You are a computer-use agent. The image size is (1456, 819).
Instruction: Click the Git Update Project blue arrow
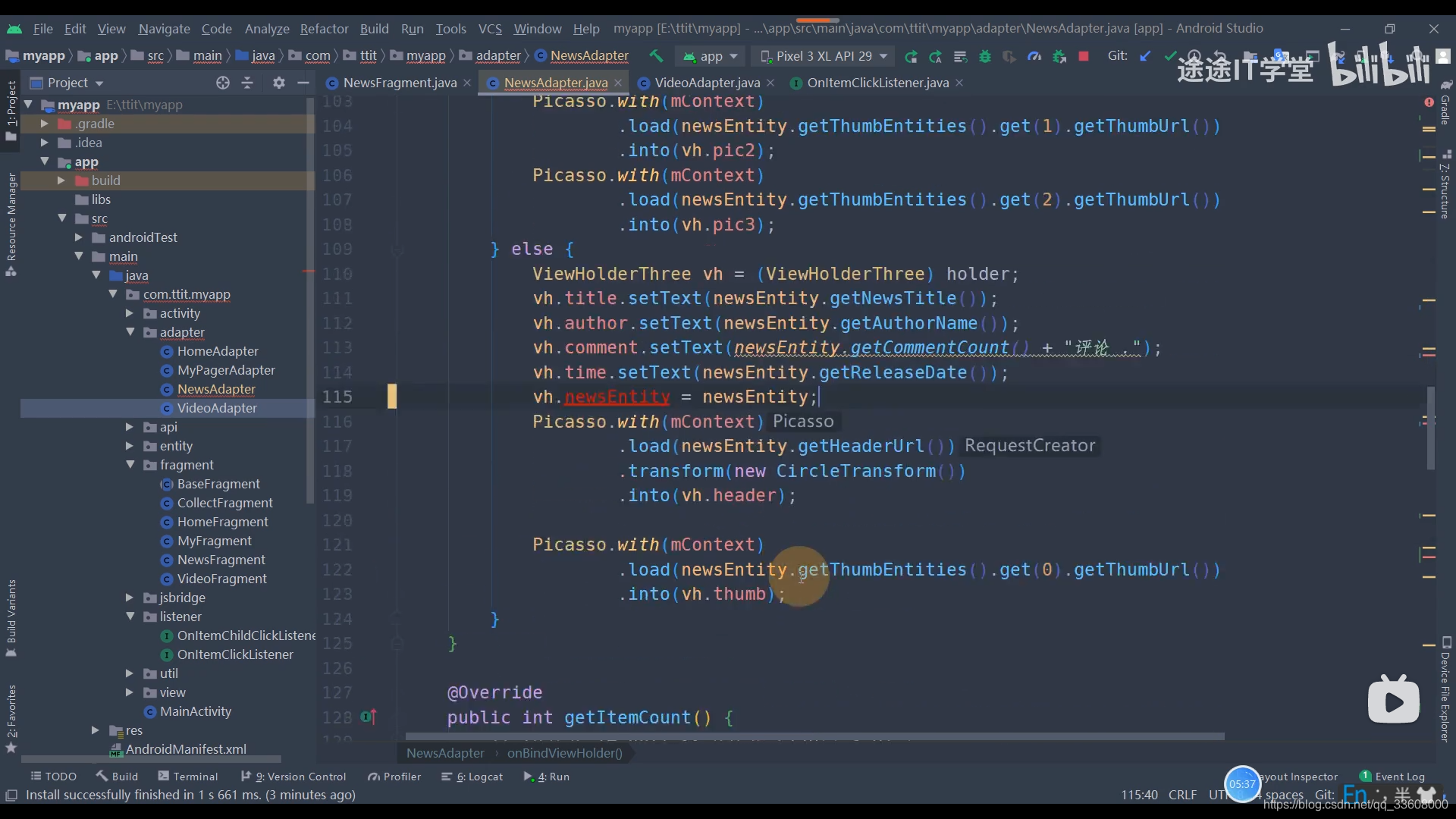pyautogui.click(x=1145, y=56)
